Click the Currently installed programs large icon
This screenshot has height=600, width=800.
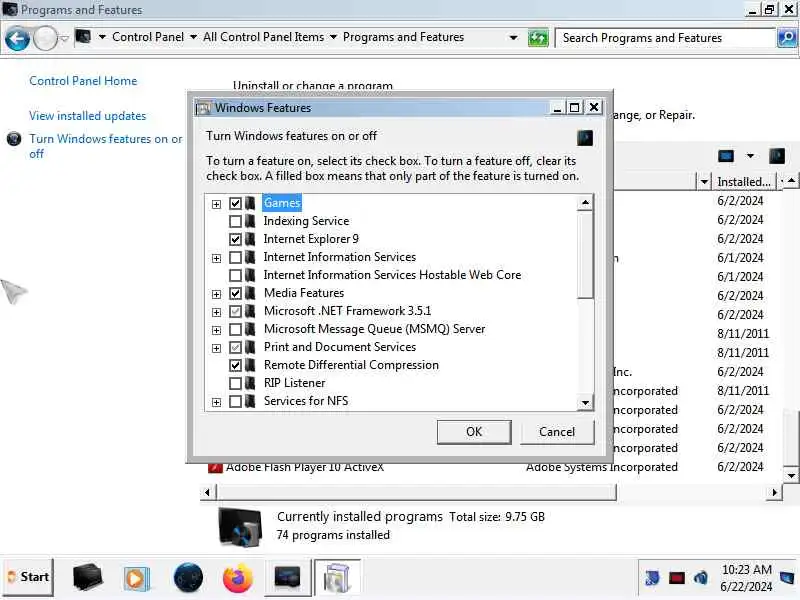click(240, 528)
